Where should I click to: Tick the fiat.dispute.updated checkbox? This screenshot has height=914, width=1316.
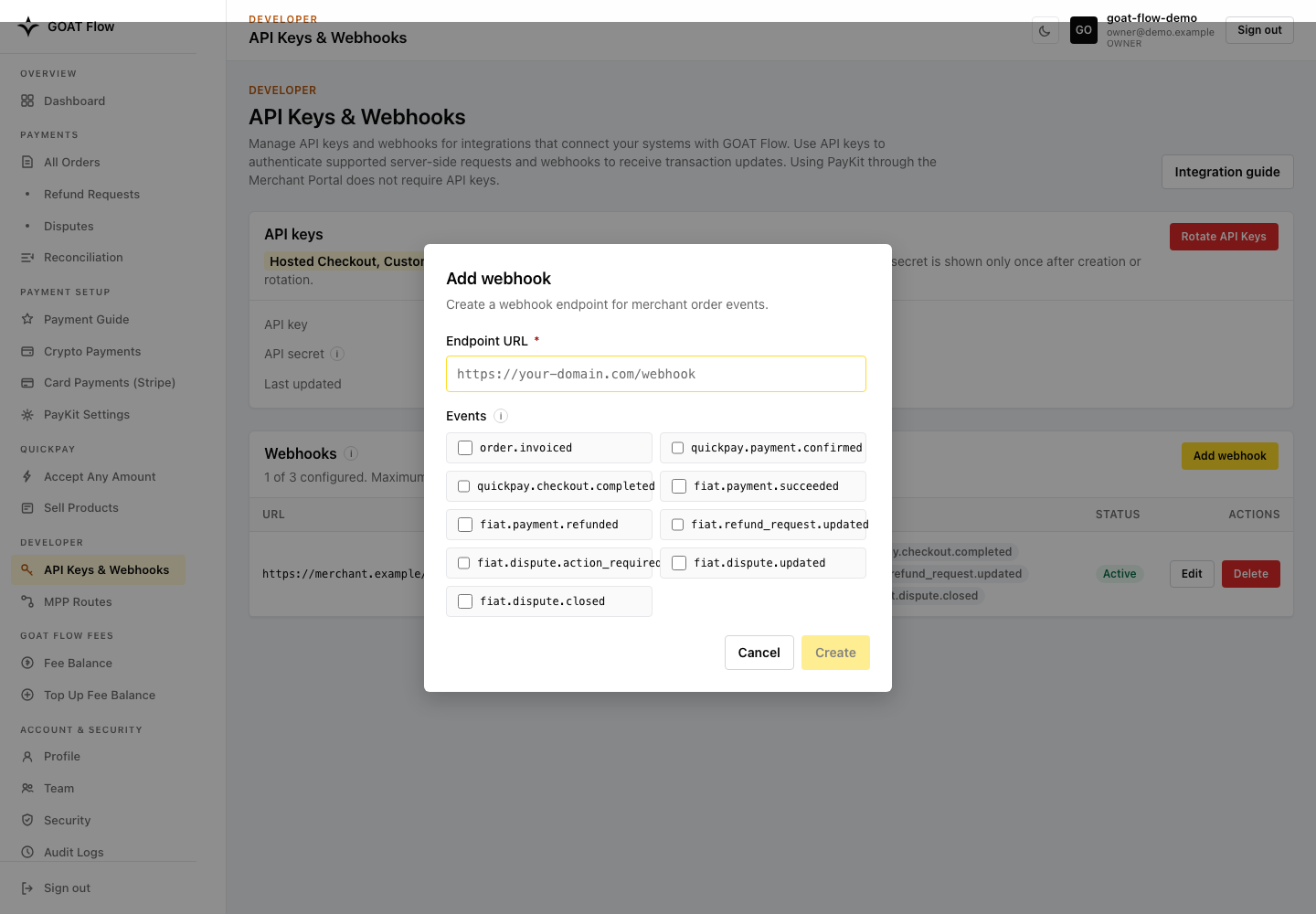click(x=679, y=563)
